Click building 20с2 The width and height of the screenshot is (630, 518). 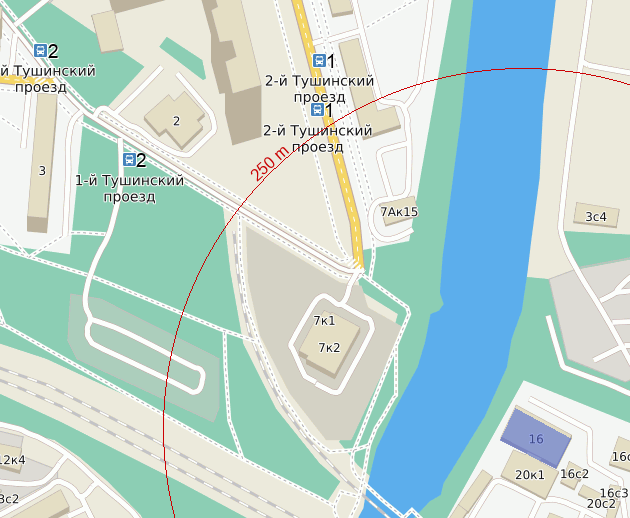pyautogui.click(x=601, y=503)
